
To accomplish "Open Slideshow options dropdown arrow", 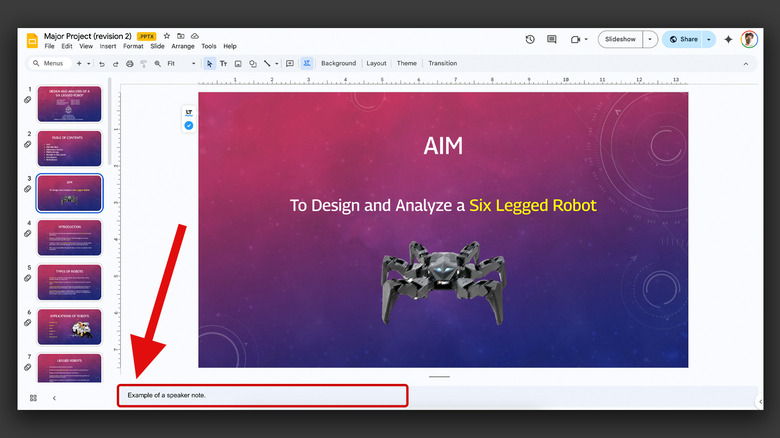I will click(x=650, y=39).
